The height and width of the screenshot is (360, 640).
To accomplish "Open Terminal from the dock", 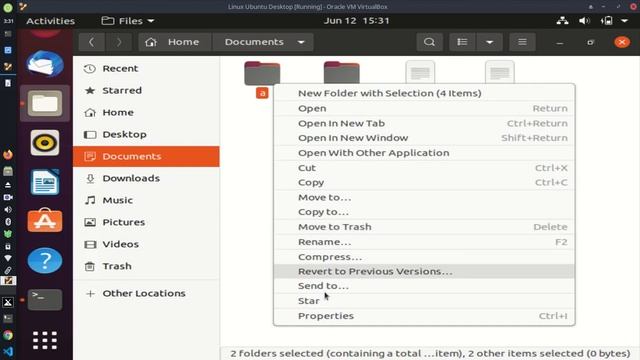I will (x=45, y=300).
